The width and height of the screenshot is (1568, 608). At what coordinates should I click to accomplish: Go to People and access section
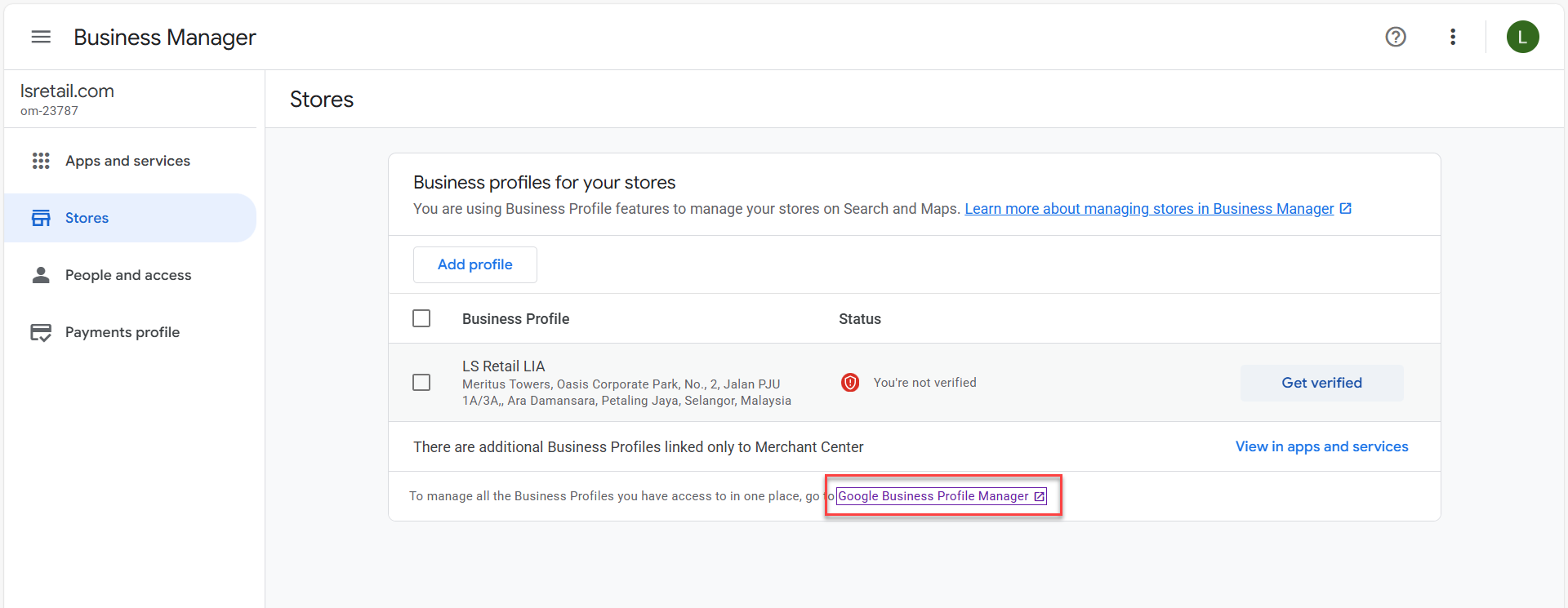pyautogui.click(x=128, y=275)
